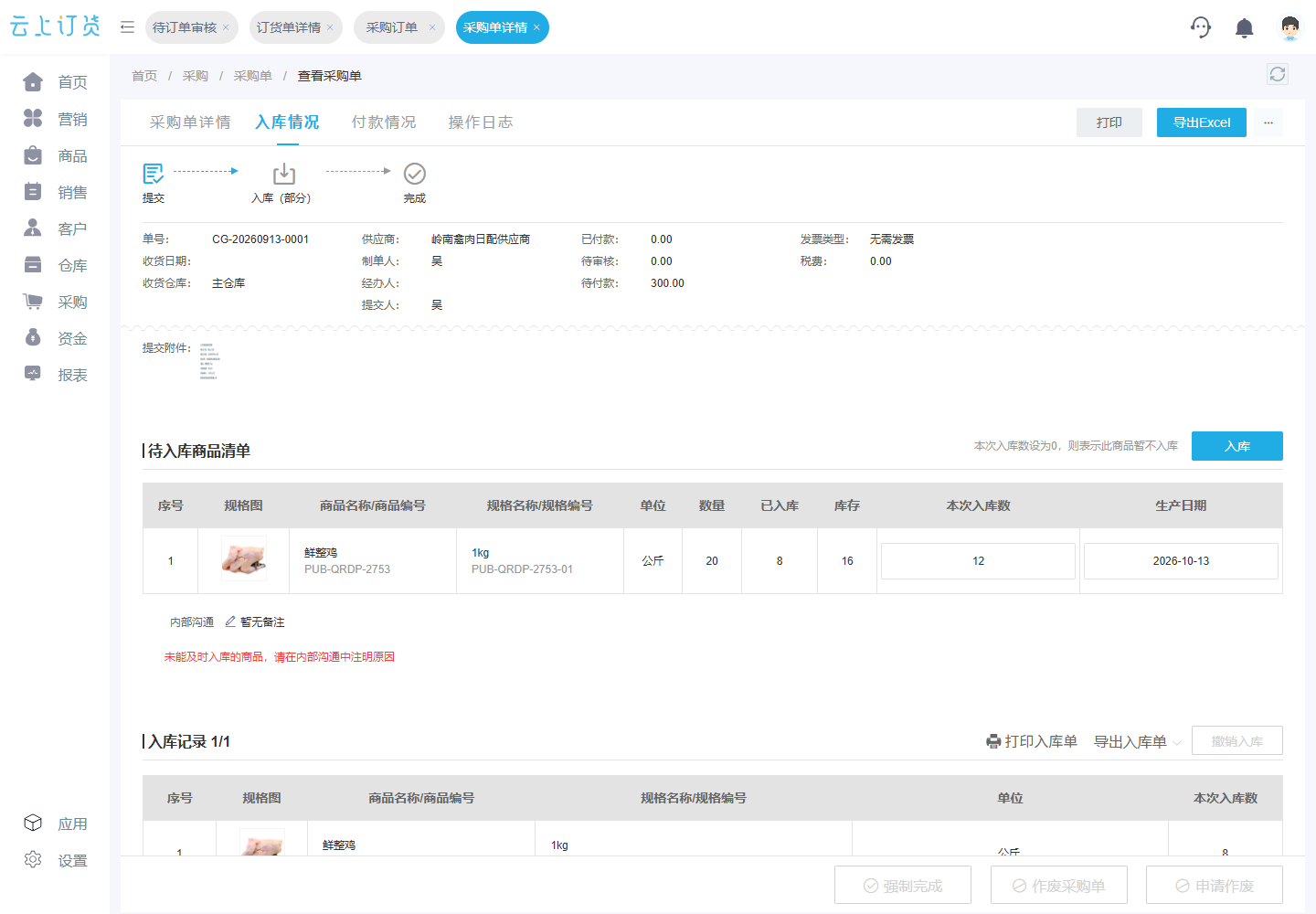Open the notifications bell

click(x=1244, y=28)
